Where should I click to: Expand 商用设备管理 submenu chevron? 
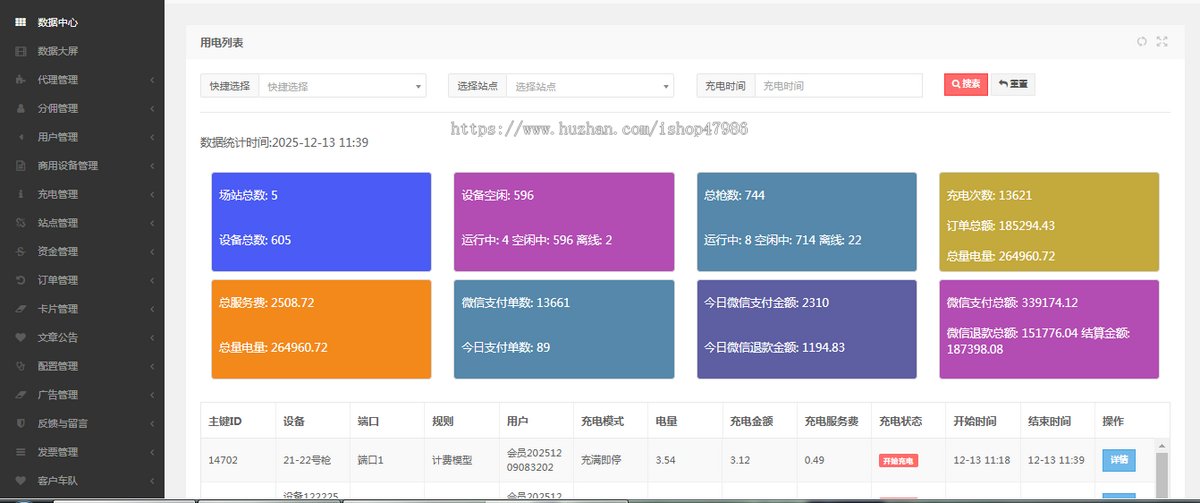pos(152,165)
